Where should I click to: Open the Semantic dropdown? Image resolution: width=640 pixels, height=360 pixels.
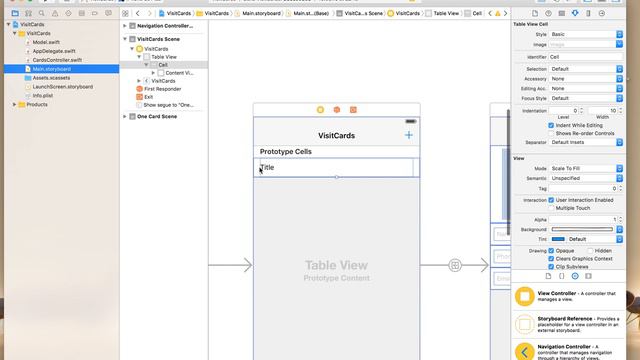pyautogui.click(x=586, y=178)
